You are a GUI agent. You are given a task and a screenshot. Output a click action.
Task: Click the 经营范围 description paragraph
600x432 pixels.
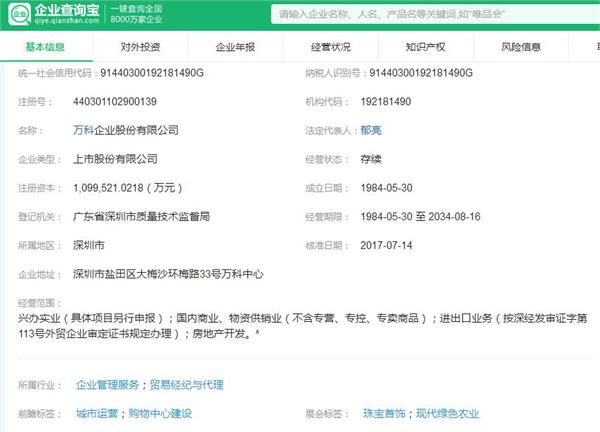(302, 326)
